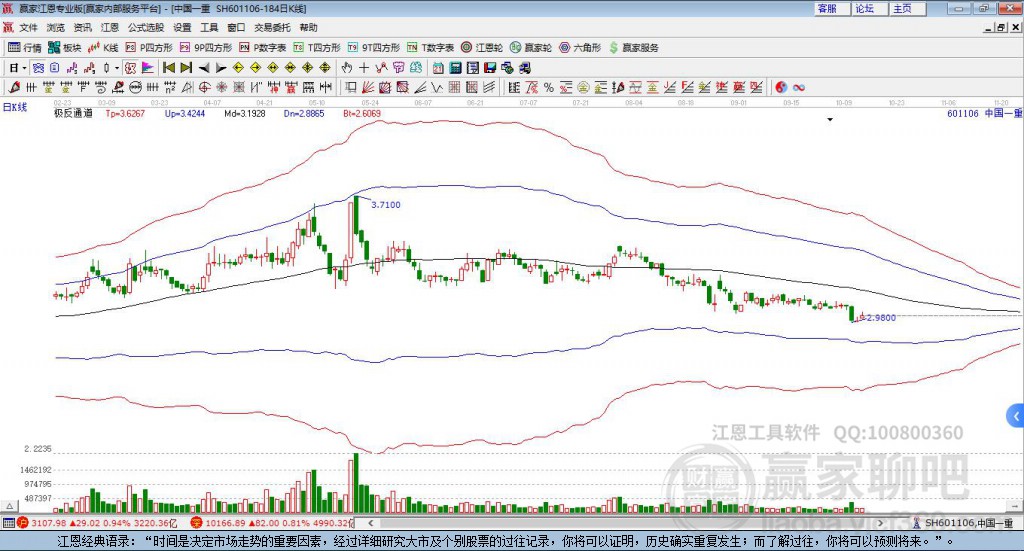Open the 浏览 menu
This screenshot has height=551, width=1024.
56,27
